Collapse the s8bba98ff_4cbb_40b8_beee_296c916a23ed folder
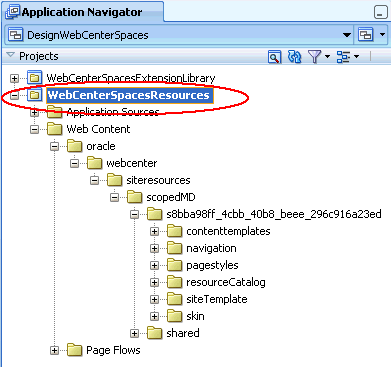The width and height of the screenshot is (391, 367). [134, 215]
